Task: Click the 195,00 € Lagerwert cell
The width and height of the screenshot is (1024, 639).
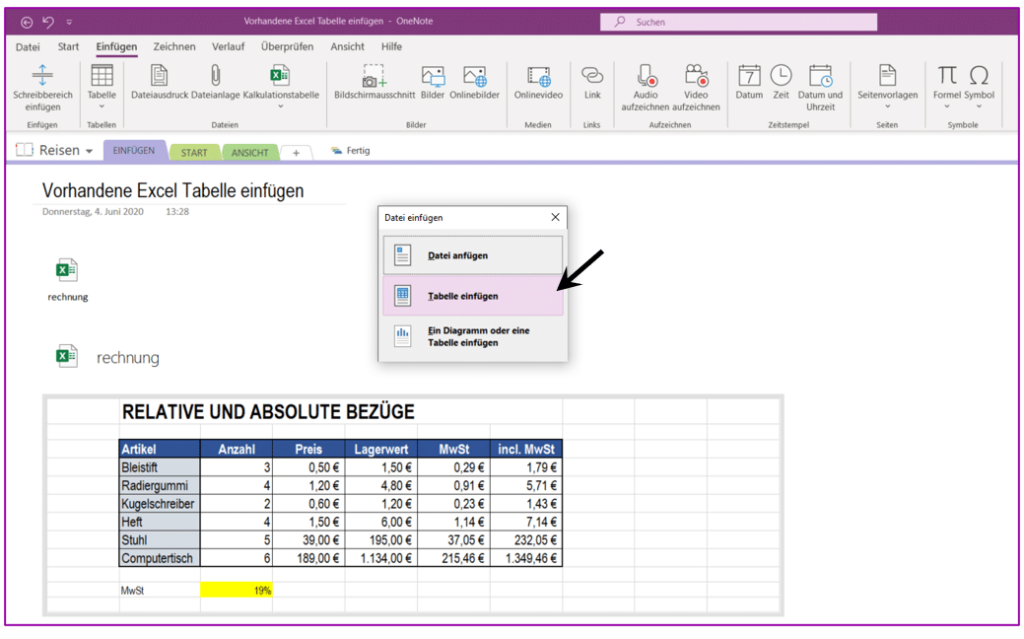Action: tap(381, 540)
